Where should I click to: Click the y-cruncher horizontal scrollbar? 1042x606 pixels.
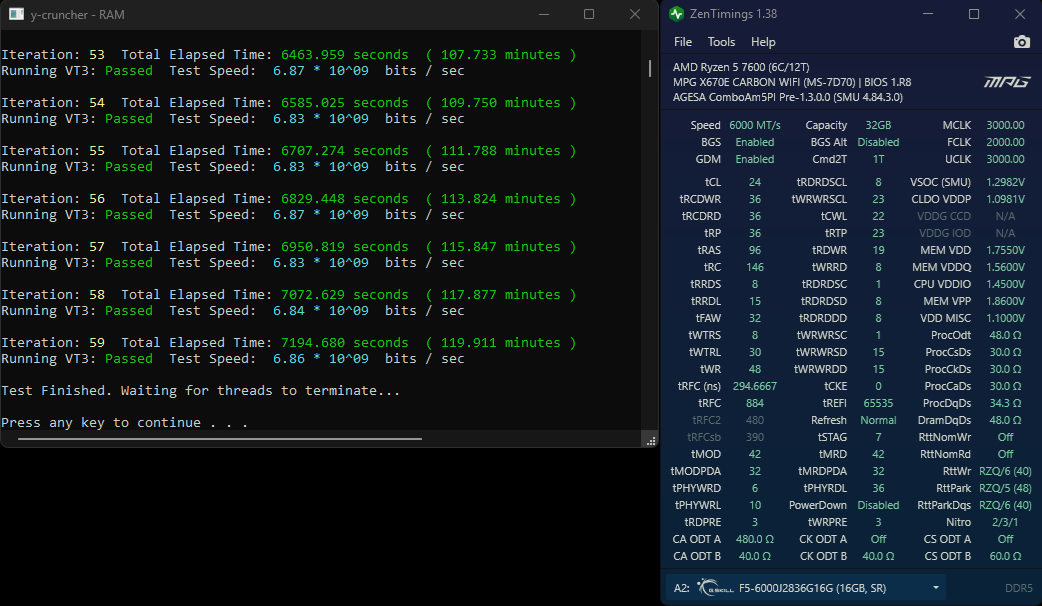point(220,439)
